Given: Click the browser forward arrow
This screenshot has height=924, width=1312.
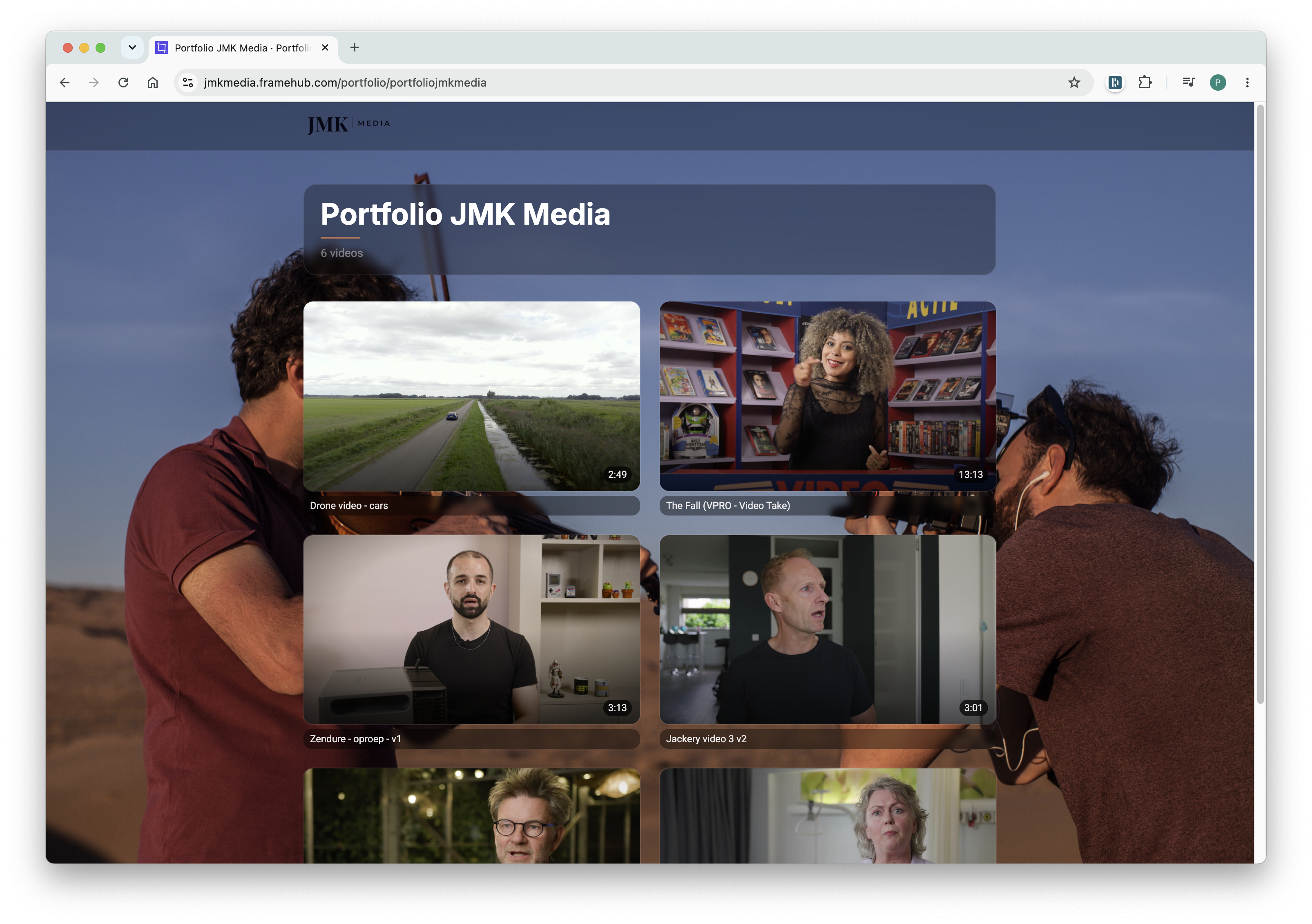Looking at the screenshot, I should coord(94,83).
